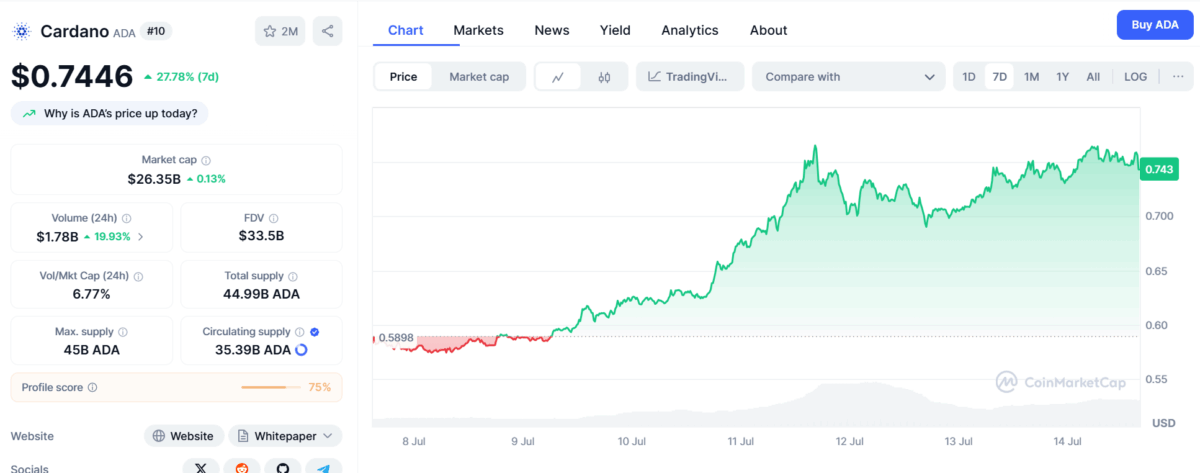Click the Cardano logo icon

coord(21,31)
